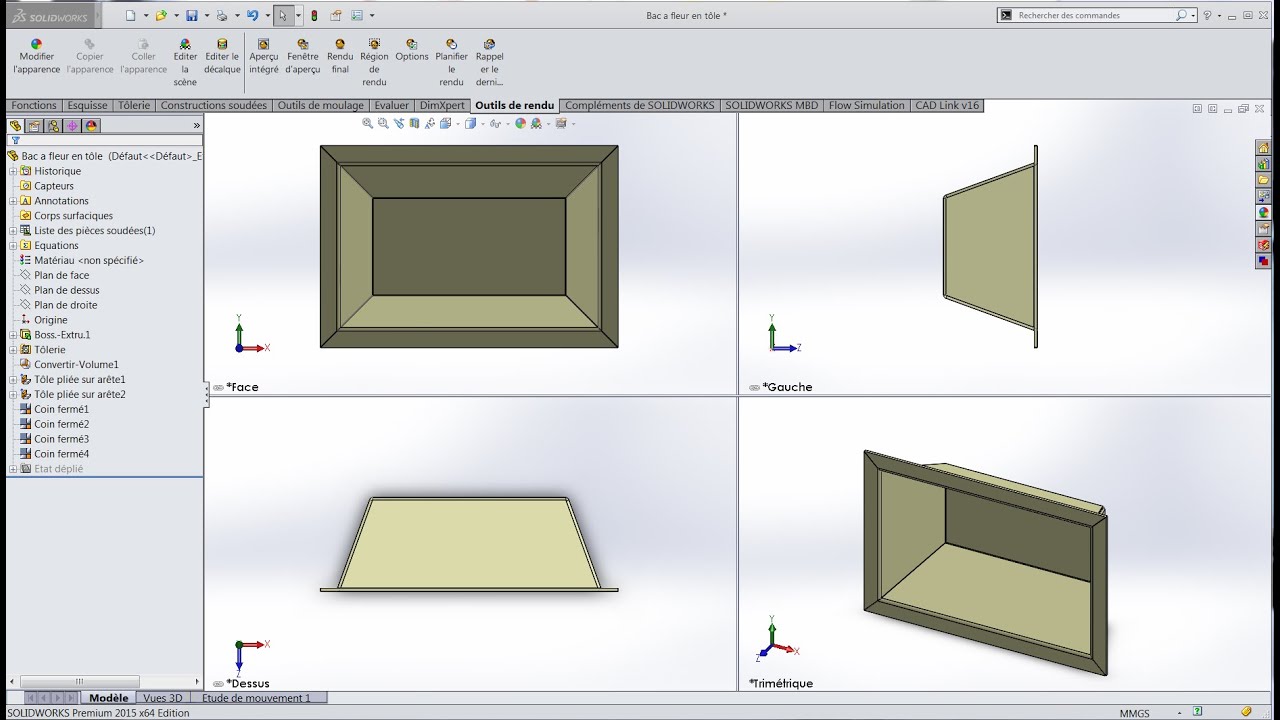Click the MMGS unit system status entry

1134,713
